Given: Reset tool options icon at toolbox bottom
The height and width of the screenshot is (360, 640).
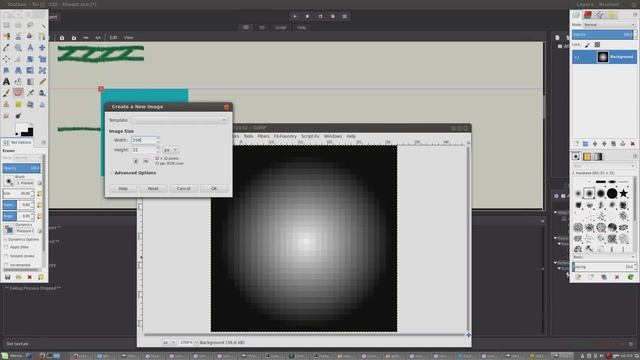Looking at the screenshot, I should coord(40,277).
